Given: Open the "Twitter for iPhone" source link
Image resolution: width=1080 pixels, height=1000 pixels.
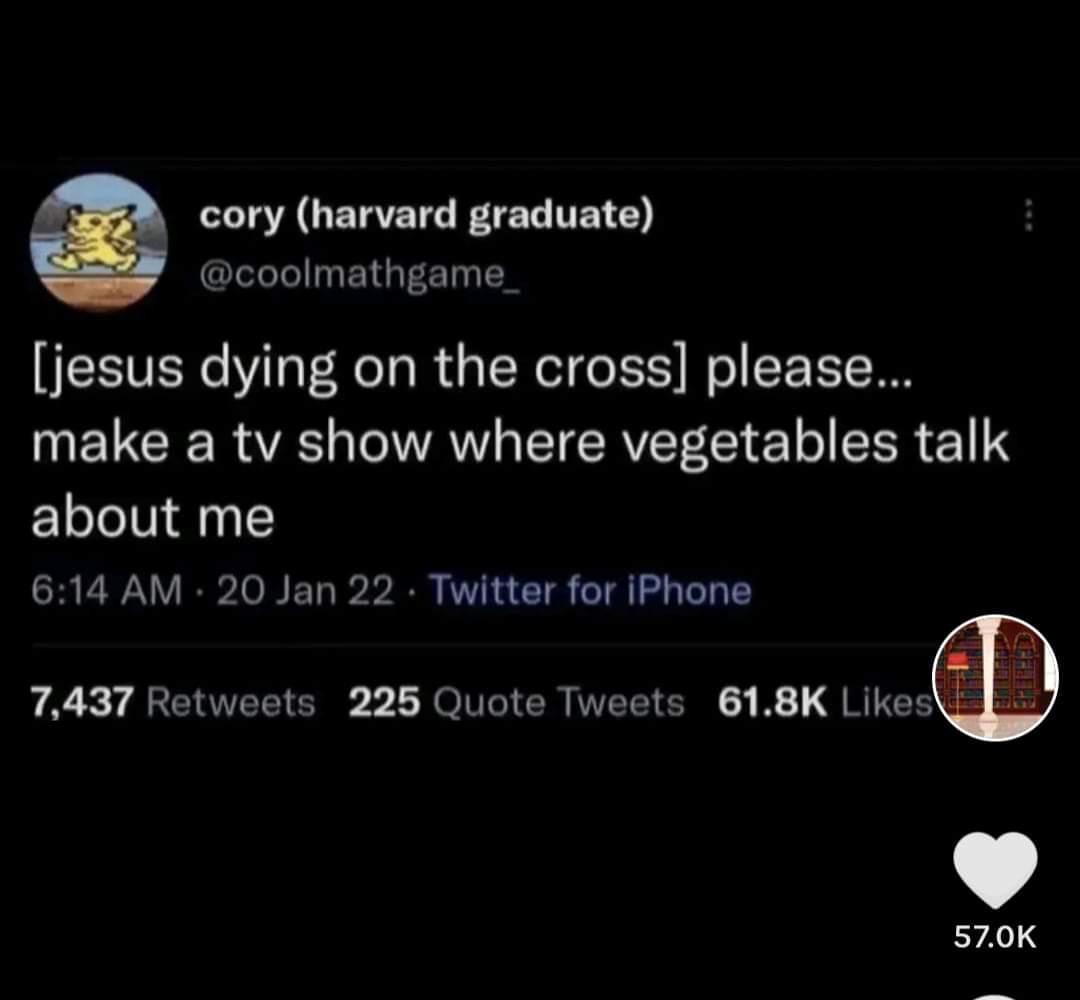Looking at the screenshot, I should point(590,590).
